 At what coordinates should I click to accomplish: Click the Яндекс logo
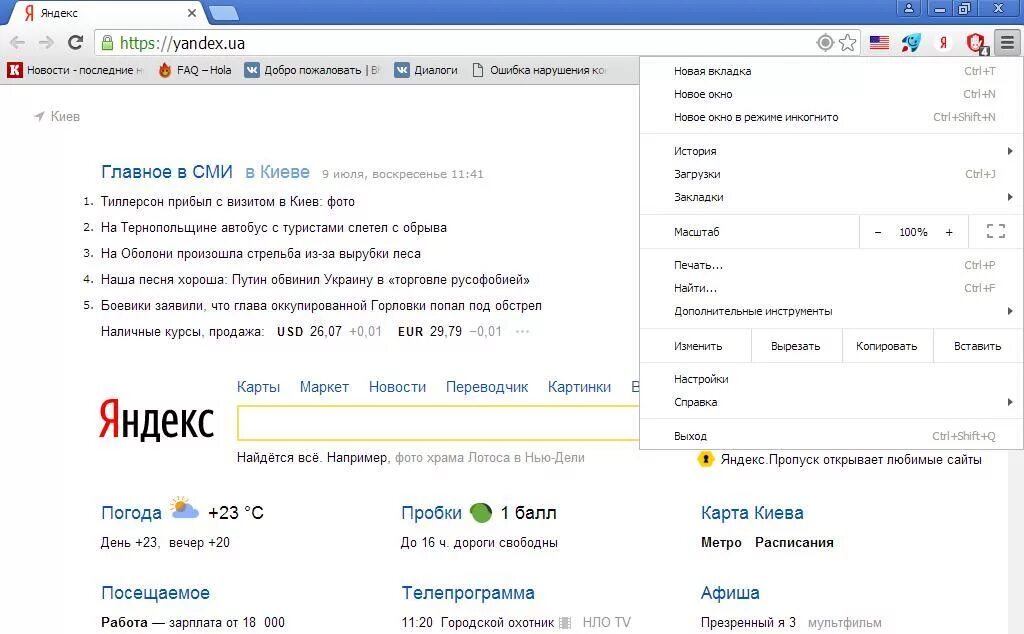point(156,420)
